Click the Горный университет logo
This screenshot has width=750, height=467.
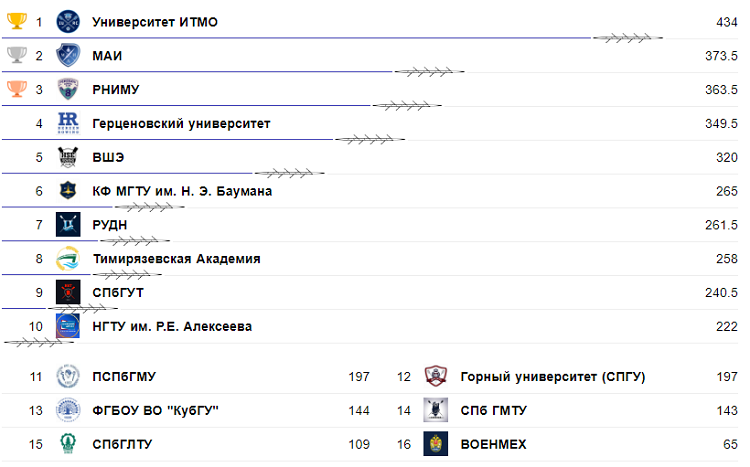pos(435,377)
